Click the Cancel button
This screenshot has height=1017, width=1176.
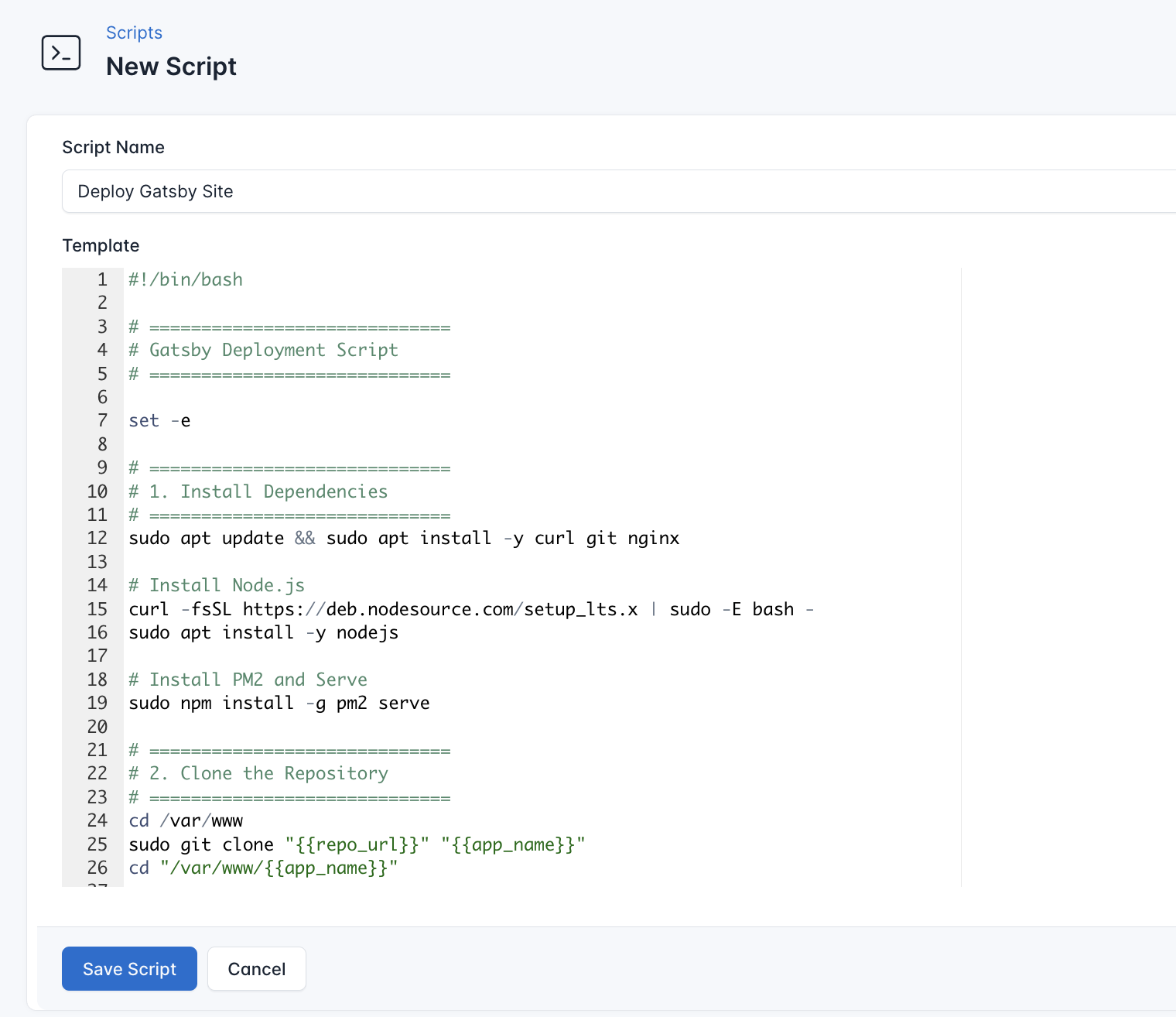256,968
